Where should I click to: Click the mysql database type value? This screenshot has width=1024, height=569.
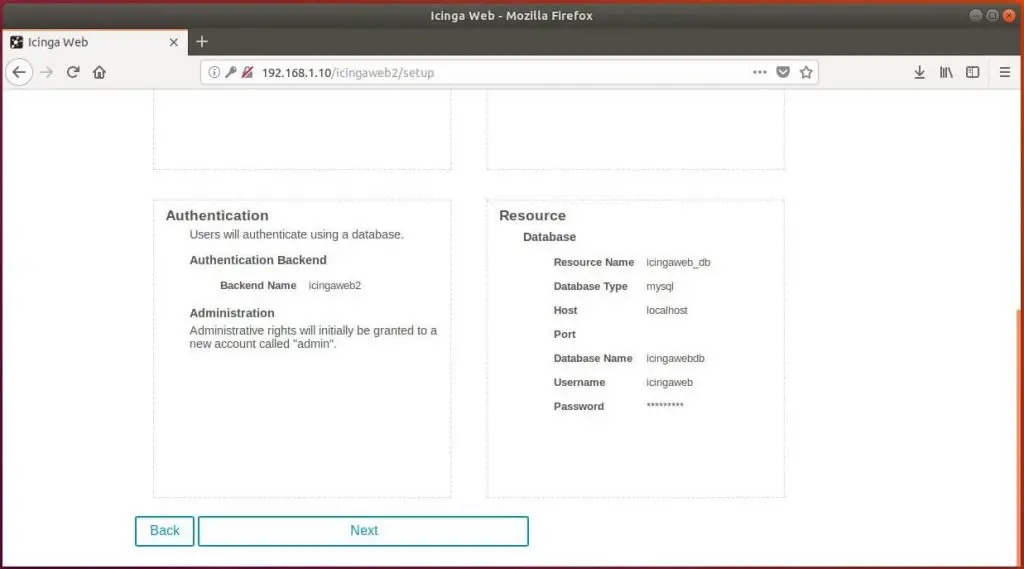(x=660, y=287)
